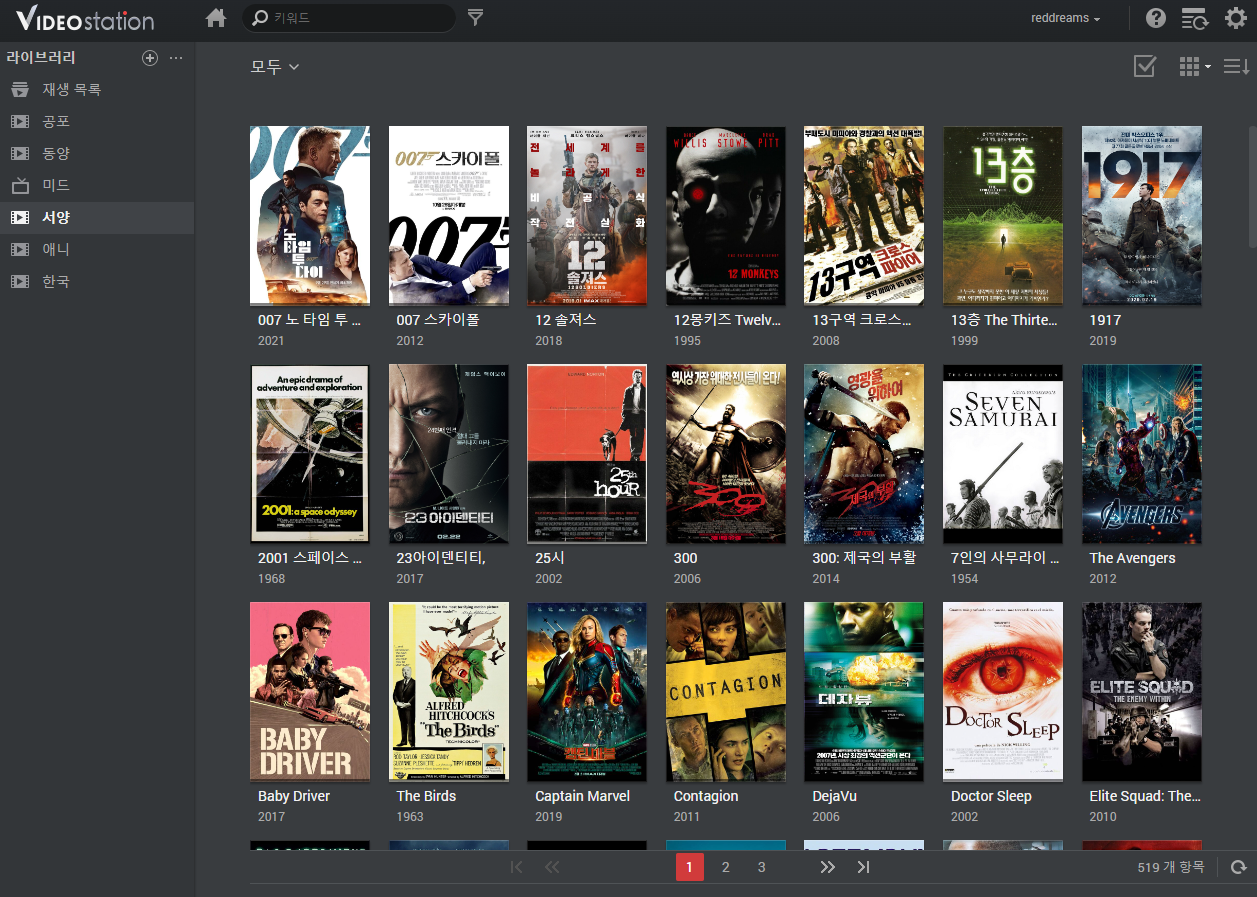Go to page 3

(761, 867)
